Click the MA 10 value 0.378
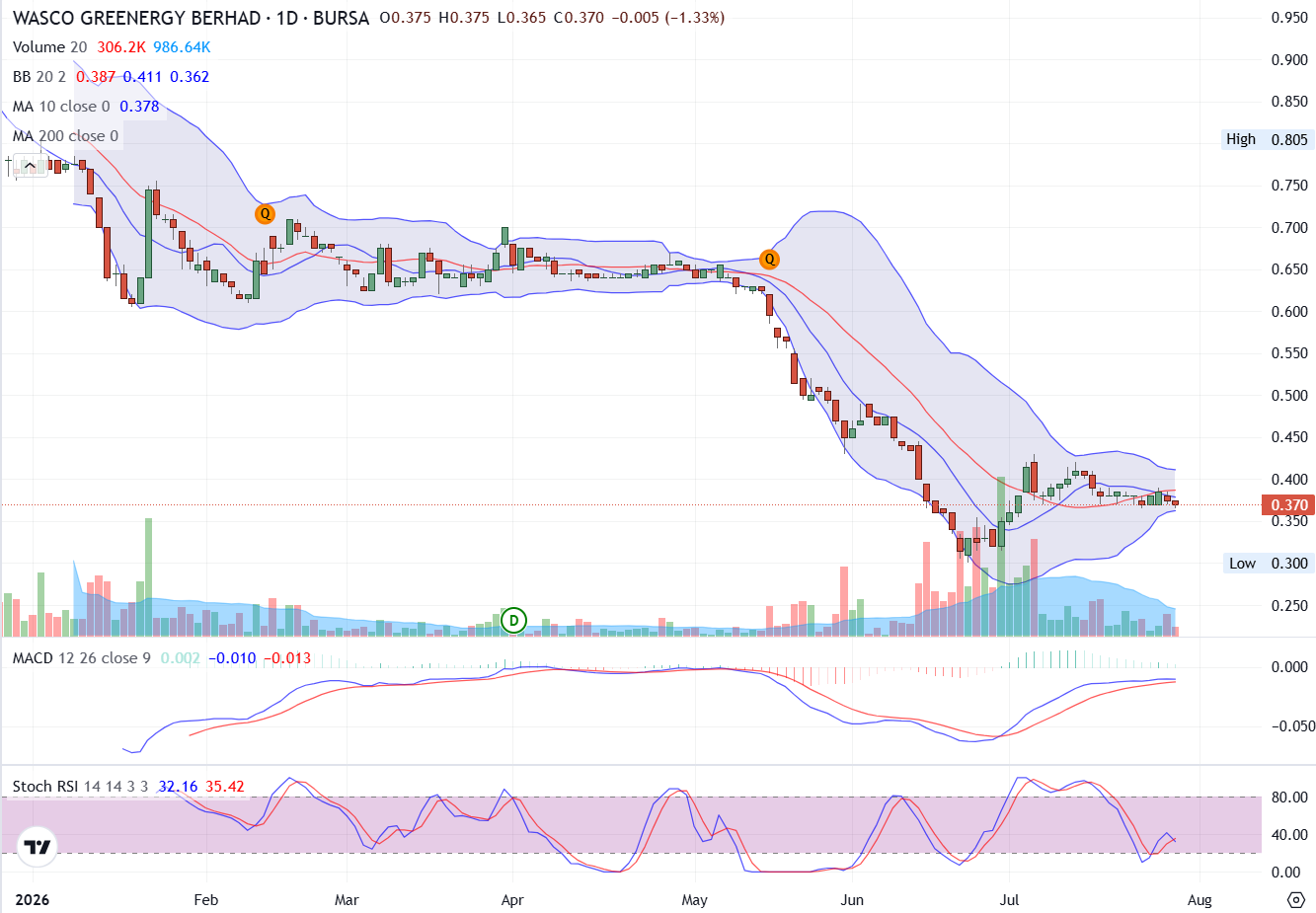The width and height of the screenshot is (1316, 913). (139, 107)
